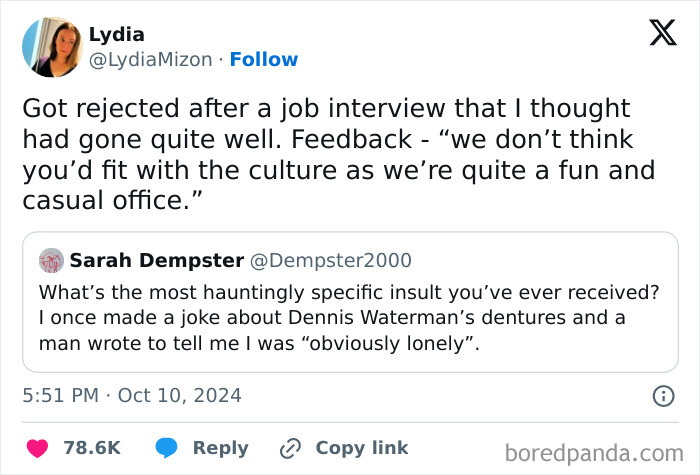This screenshot has width=700, height=475.
Task: Click the chain link icon
Action: (291, 448)
